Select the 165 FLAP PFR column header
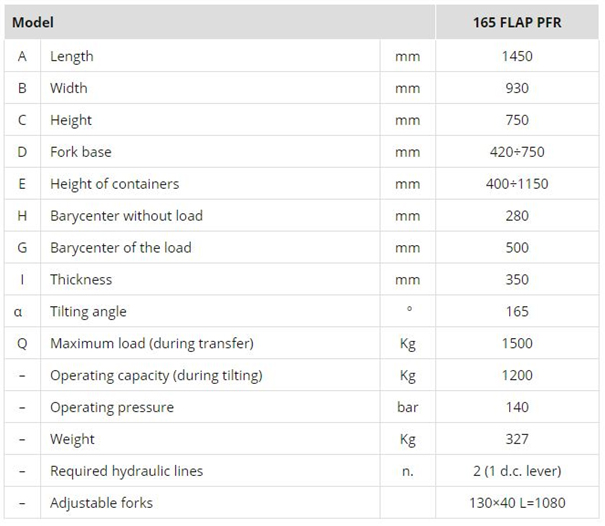The image size is (605, 526). tap(517, 22)
